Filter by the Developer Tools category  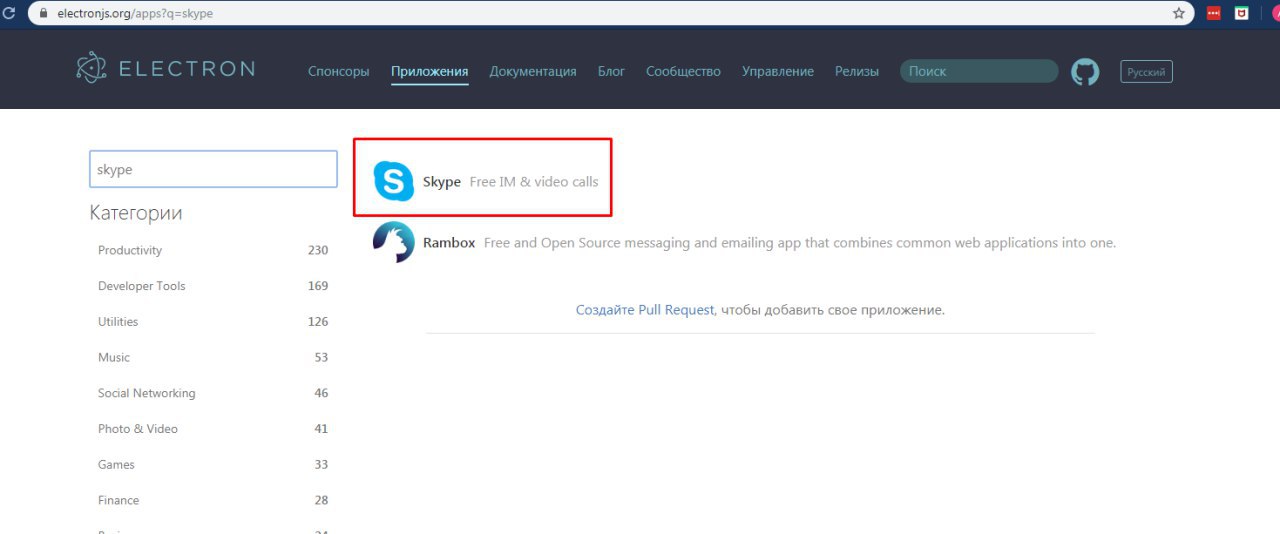tap(213, 286)
